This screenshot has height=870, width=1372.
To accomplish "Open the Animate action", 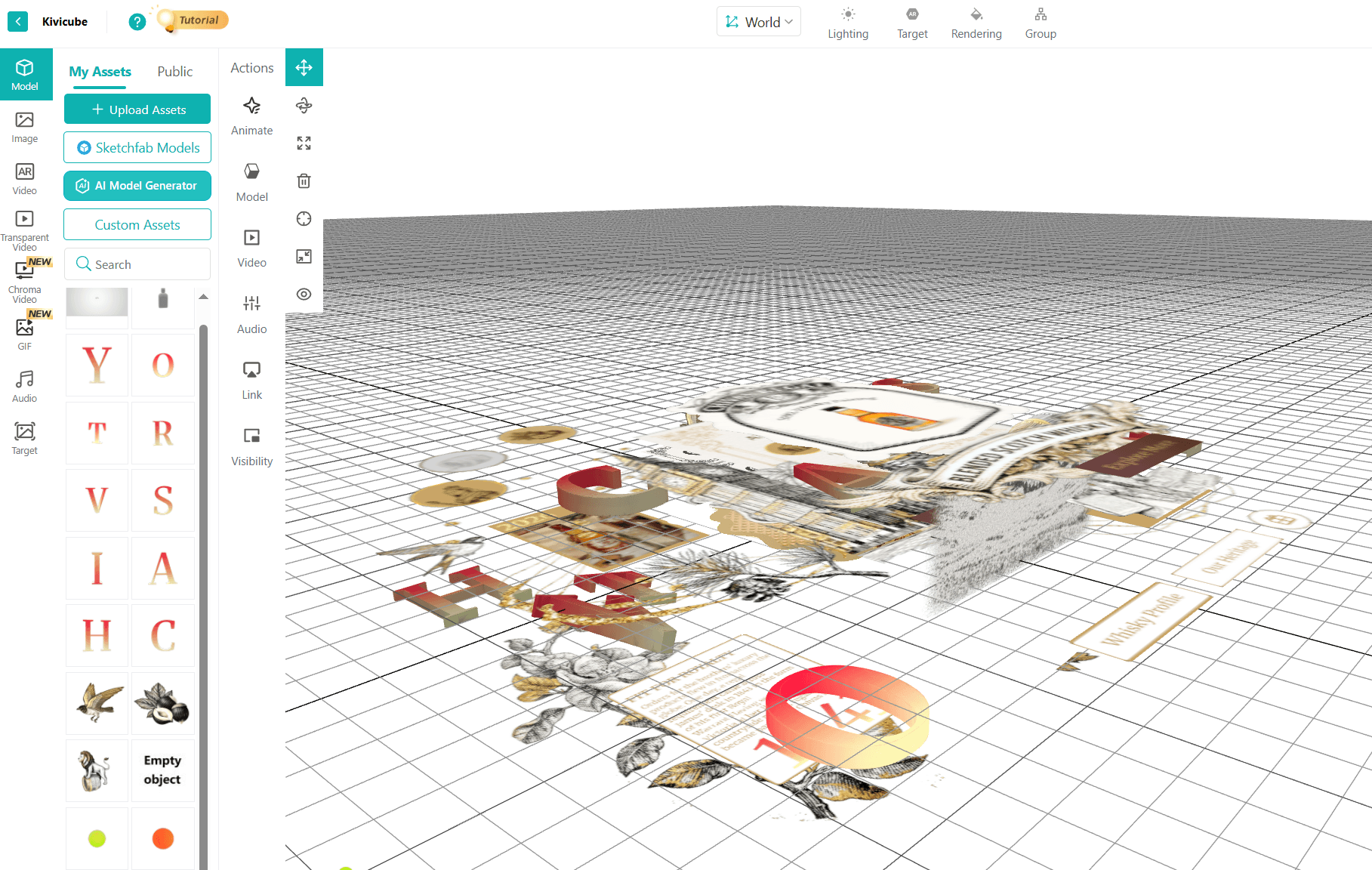I will (252, 116).
